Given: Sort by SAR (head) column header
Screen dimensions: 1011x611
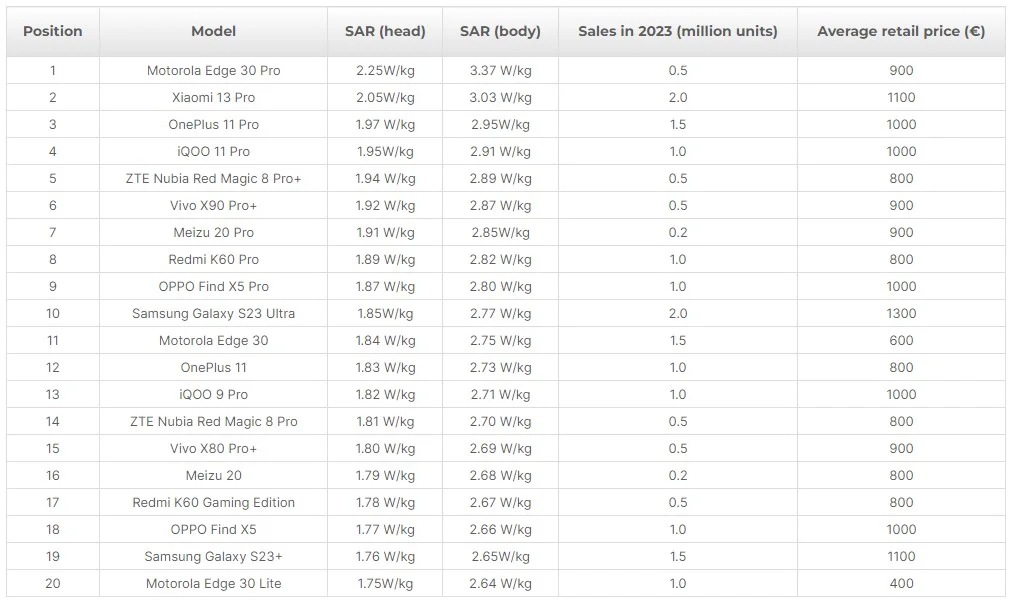Looking at the screenshot, I should pos(385,31).
